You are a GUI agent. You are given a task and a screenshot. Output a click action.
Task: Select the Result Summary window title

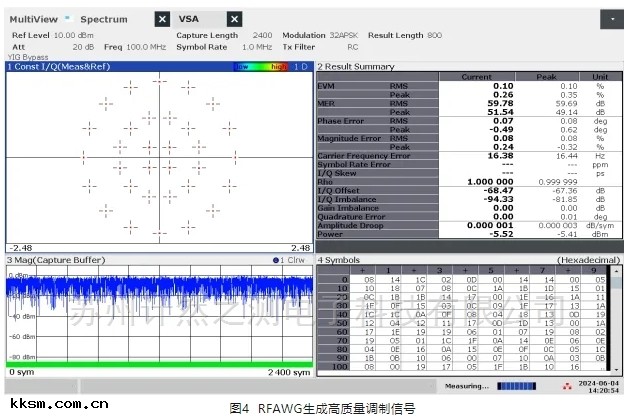[x=360, y=67]
